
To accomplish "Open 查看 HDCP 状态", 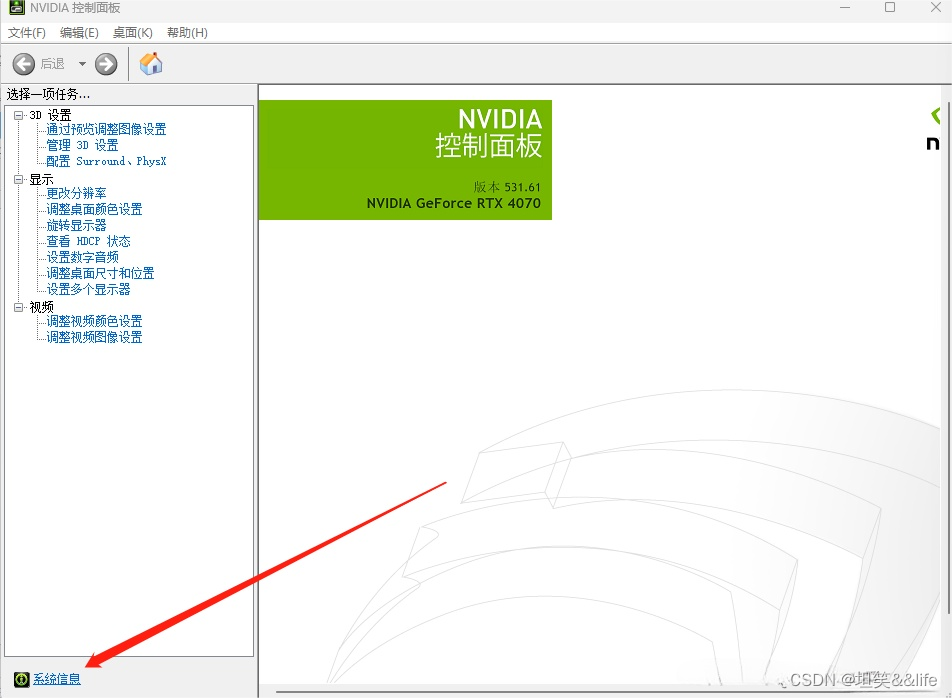I will pyautogui.click(x=88, y=241).
